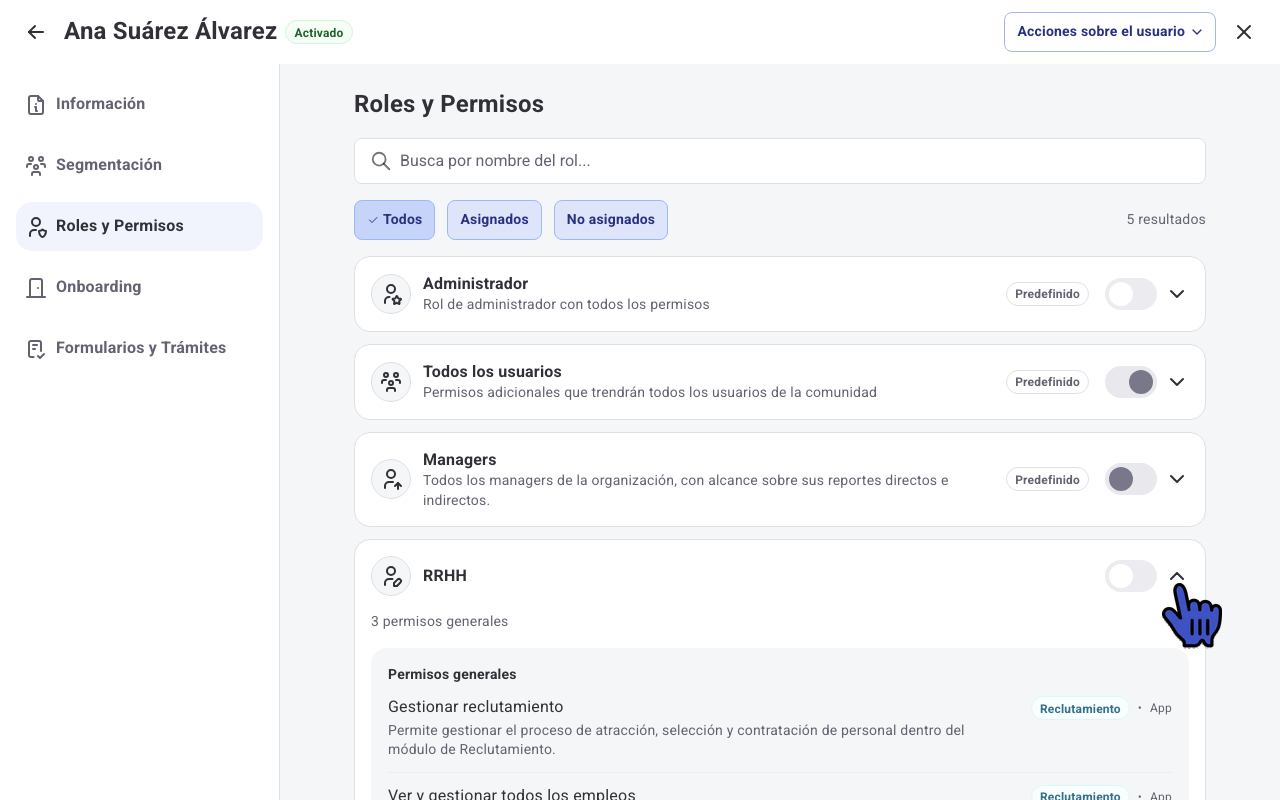Toggle the Administrador role switch
The height and width of the screenshot is (800, 1280).
(1131, 294)
